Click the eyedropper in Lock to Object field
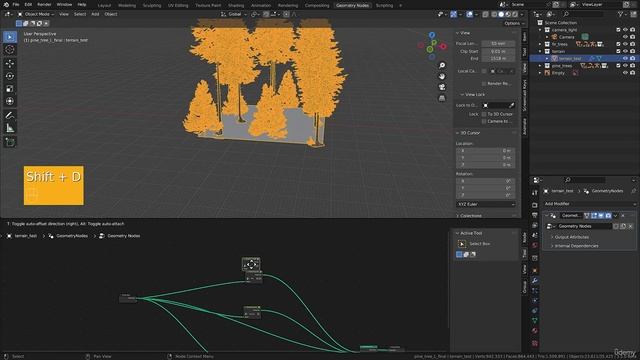 click(x=511, y=105)
